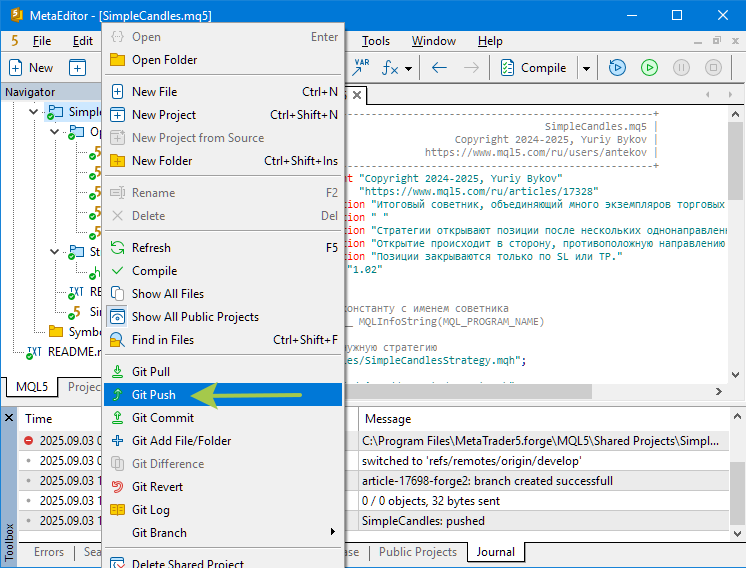Select New Folder in context menu
This screenshot has height=568, width=746.
point(223,161)
